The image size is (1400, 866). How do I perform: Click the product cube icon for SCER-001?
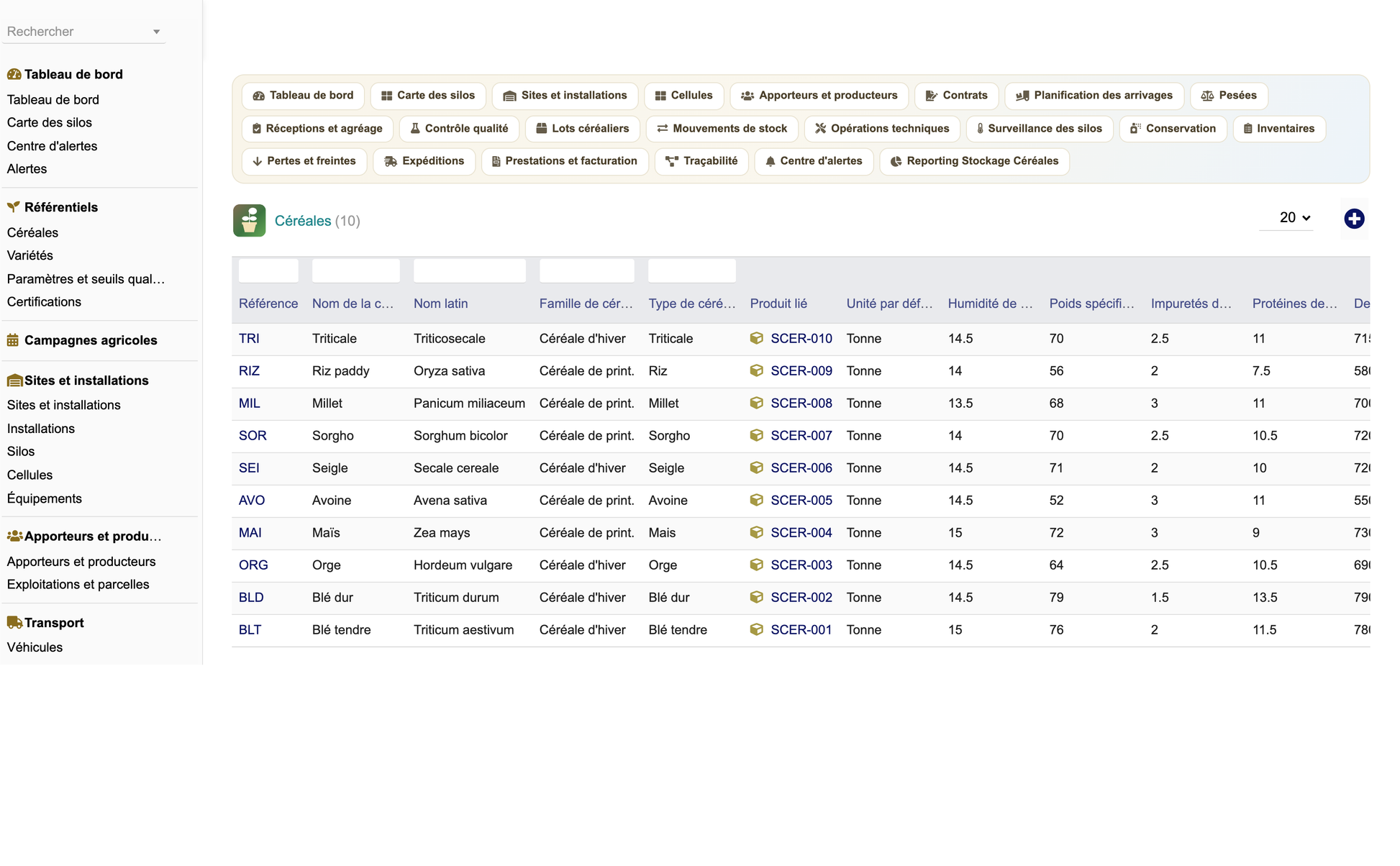[x=756, y=629]
